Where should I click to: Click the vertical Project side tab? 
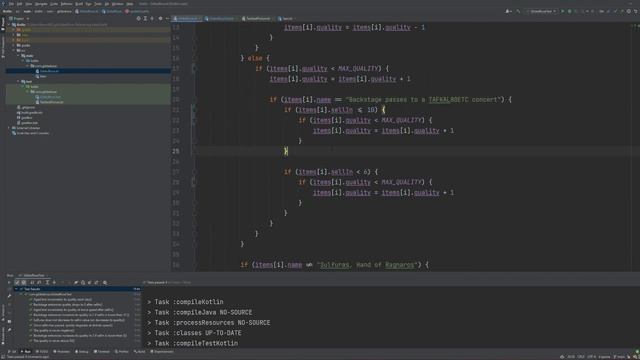pyautogui.click(x=3, y=24)
